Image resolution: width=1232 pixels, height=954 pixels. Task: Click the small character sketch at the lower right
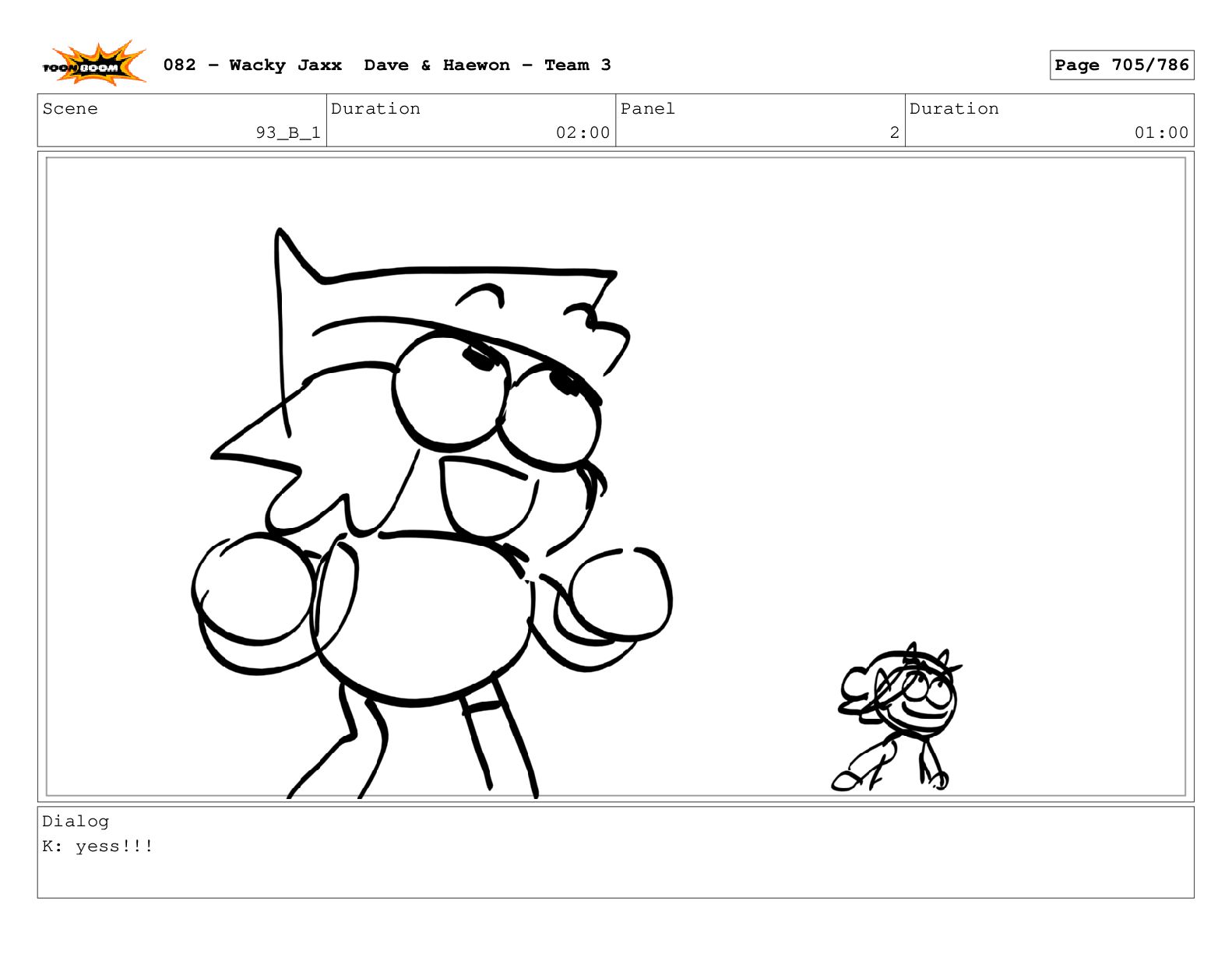tap(897, 716)
